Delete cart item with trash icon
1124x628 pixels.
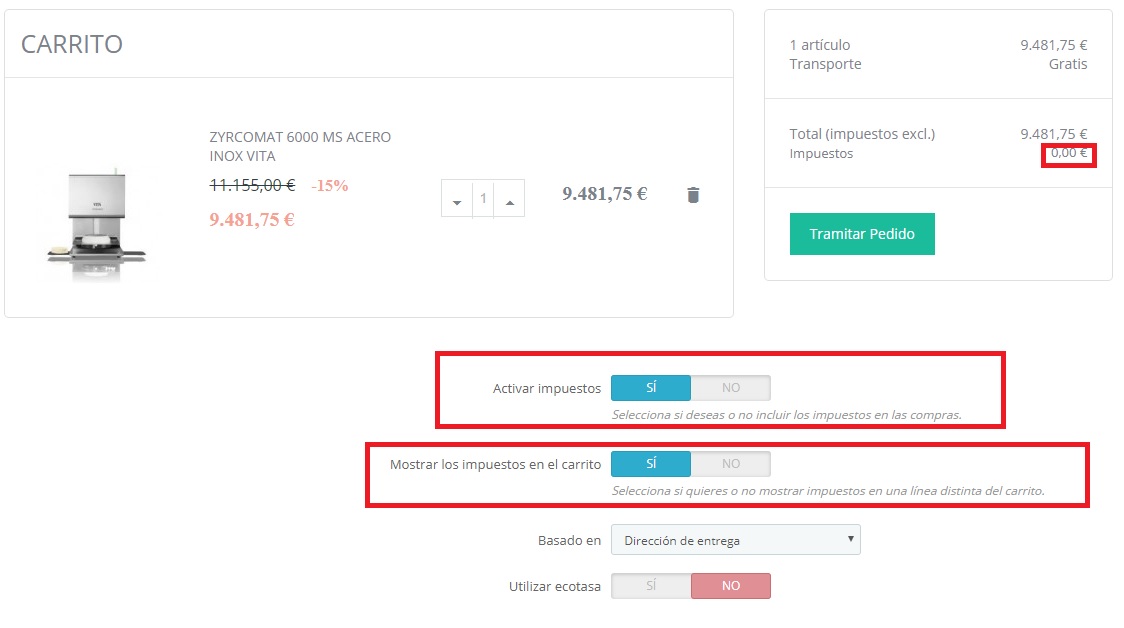(x=692, y=195)
